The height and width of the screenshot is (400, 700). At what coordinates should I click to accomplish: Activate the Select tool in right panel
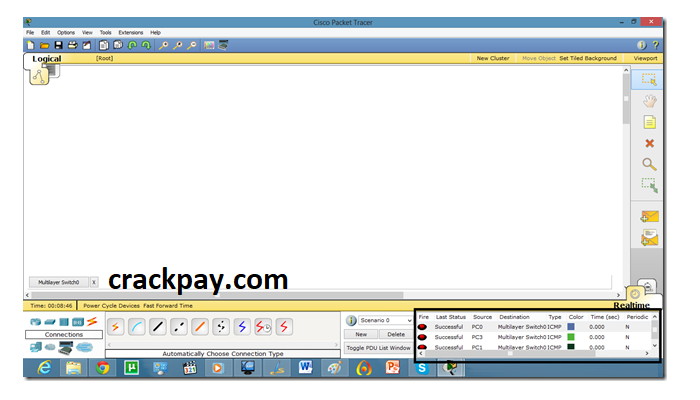(x=649, y=79)
